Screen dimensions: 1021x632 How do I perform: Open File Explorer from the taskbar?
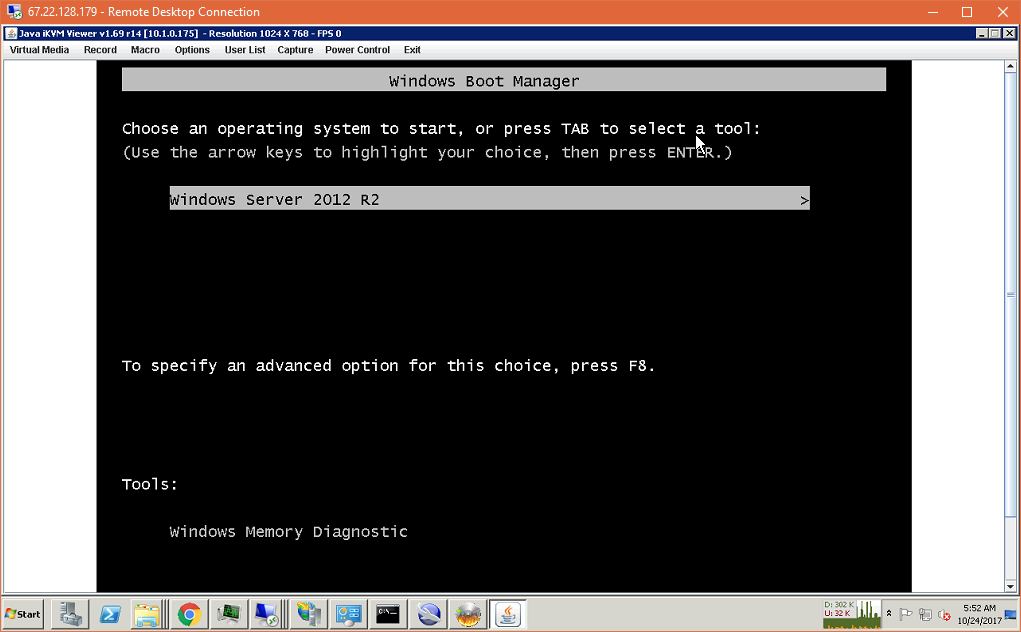point(147,614)
